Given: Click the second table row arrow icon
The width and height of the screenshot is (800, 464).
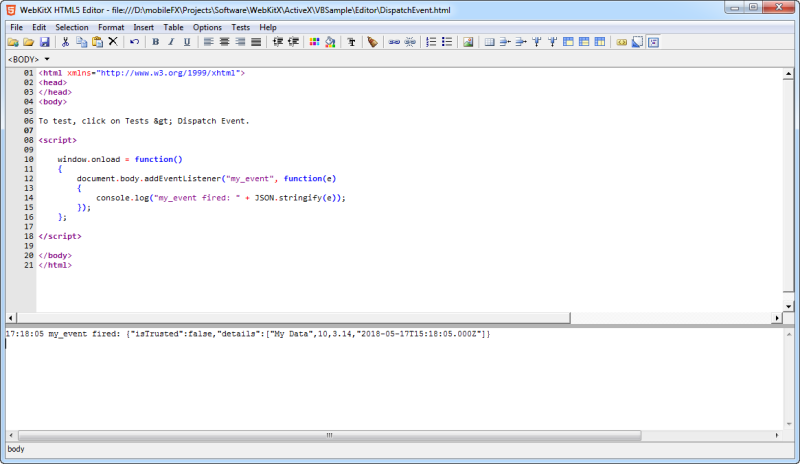Looking at the screenshot, I should [x=521, y=42].
